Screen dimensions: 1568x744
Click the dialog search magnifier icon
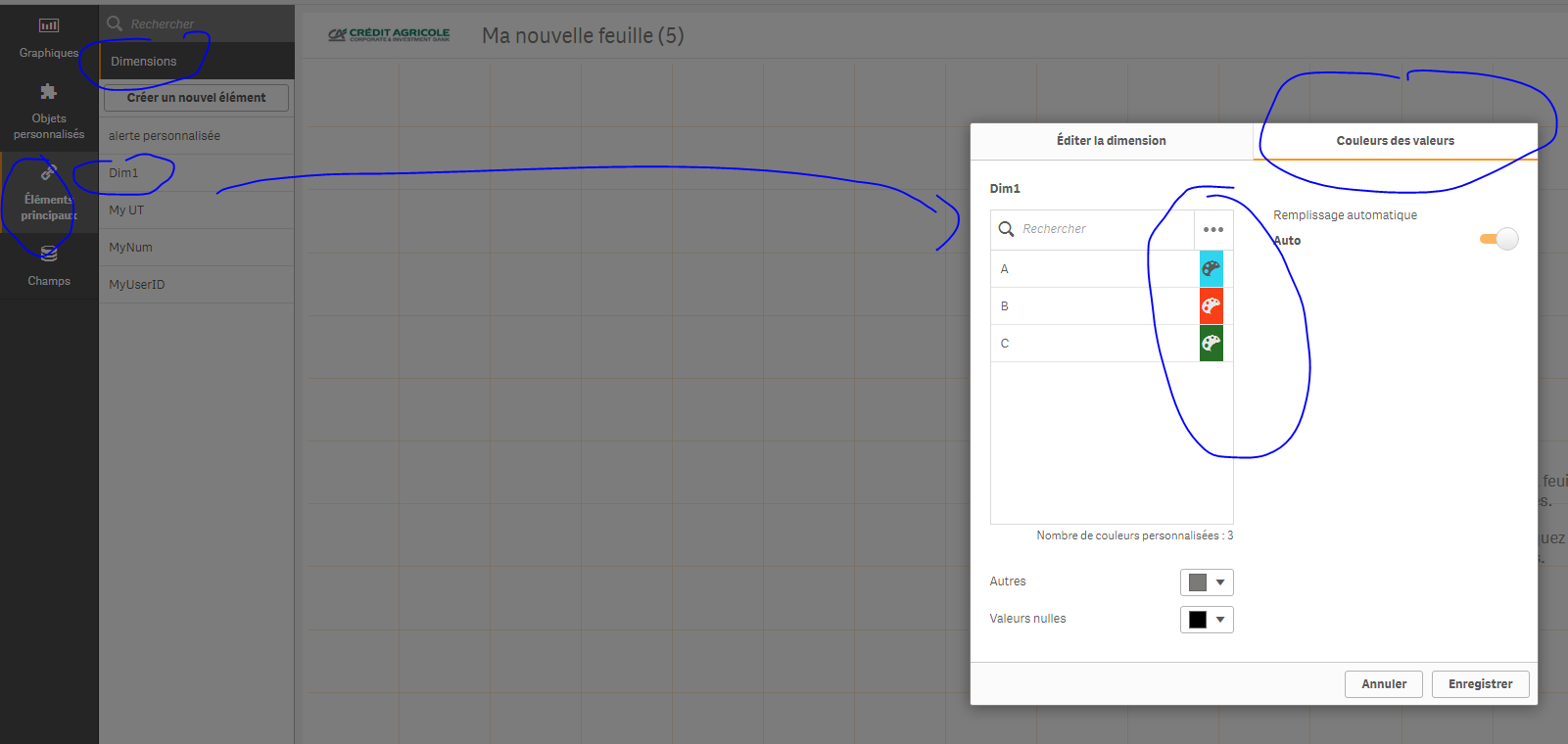click(1006, 229)
